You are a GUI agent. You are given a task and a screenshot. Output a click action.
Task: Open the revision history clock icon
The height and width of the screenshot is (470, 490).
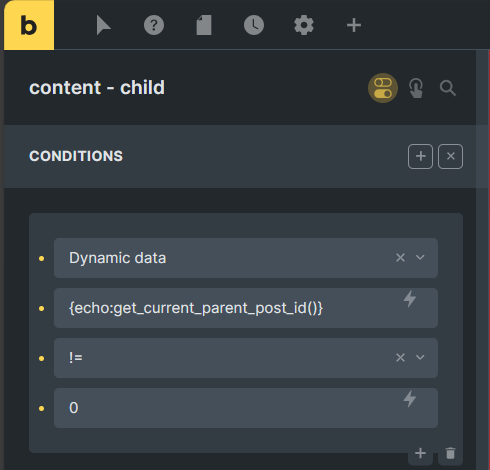pyautogui.click(x=254, y=25)
